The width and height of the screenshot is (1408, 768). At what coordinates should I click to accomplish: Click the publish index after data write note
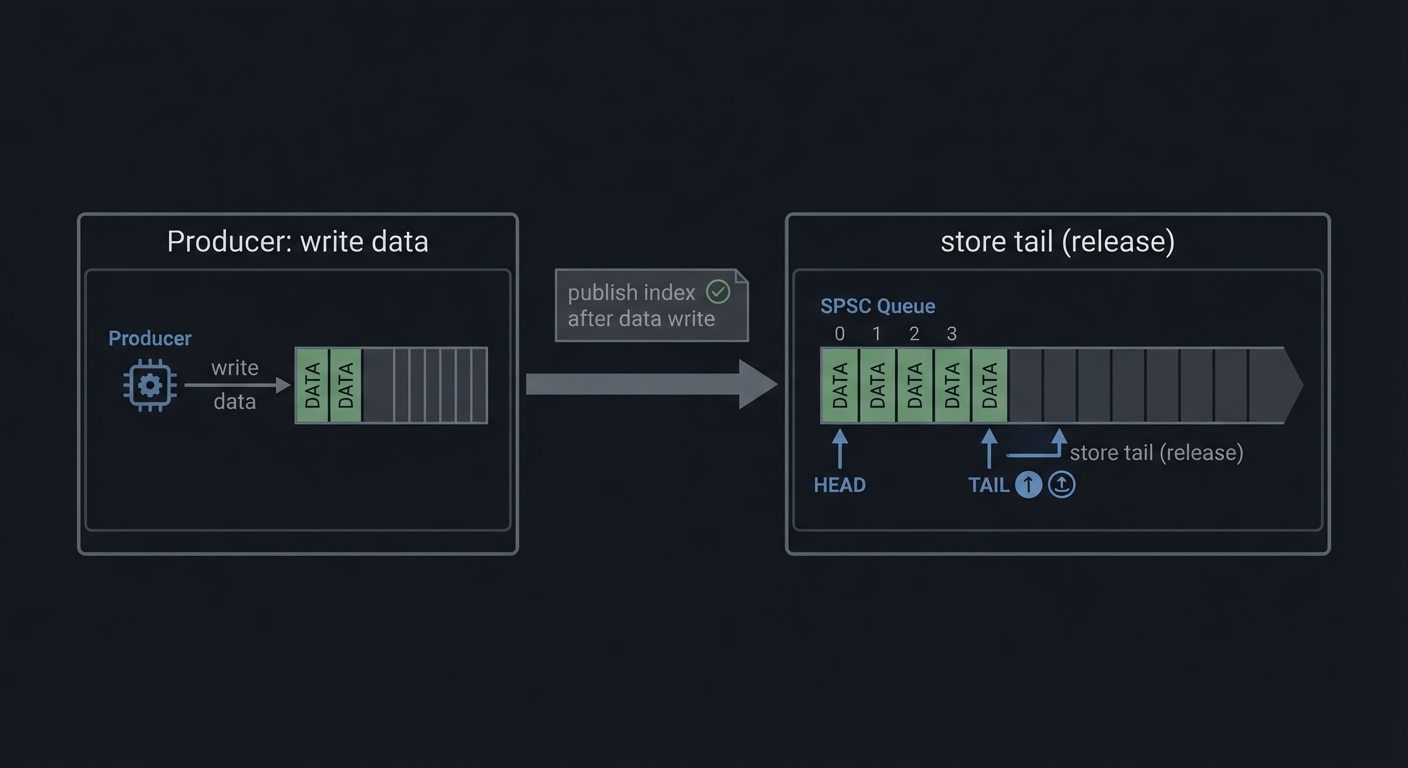pos(640,305)
